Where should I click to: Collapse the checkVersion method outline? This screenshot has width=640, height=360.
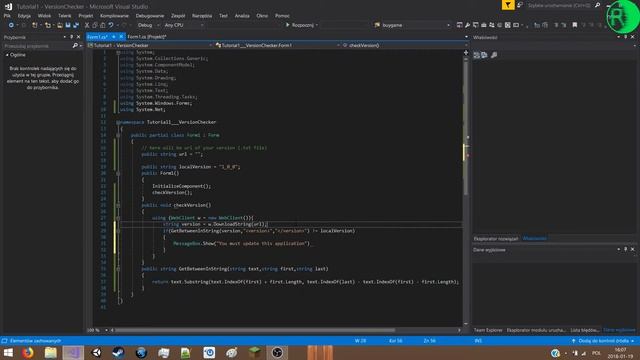point(118,205)
